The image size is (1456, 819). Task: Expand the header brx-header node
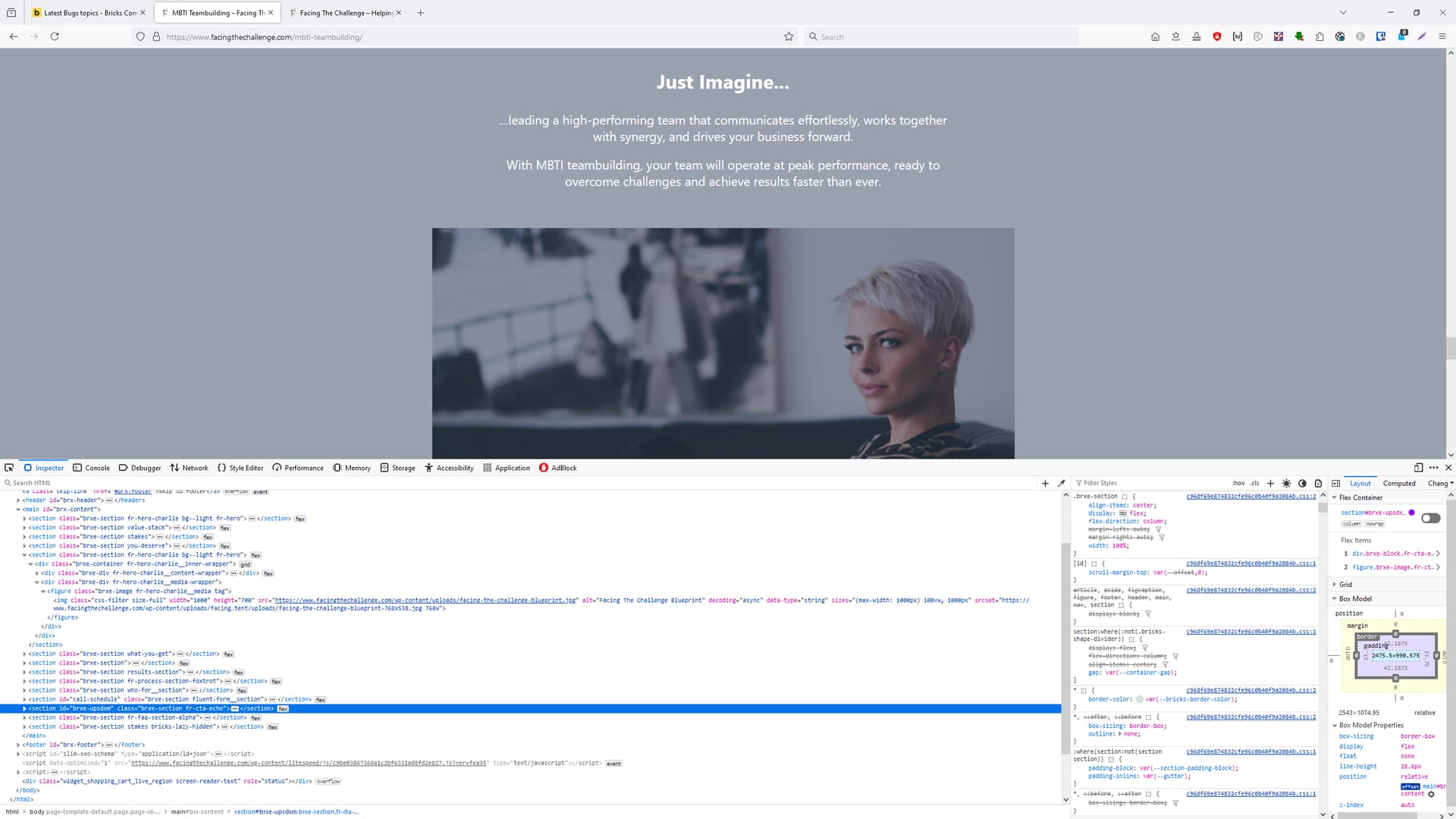tap(18, 500)
